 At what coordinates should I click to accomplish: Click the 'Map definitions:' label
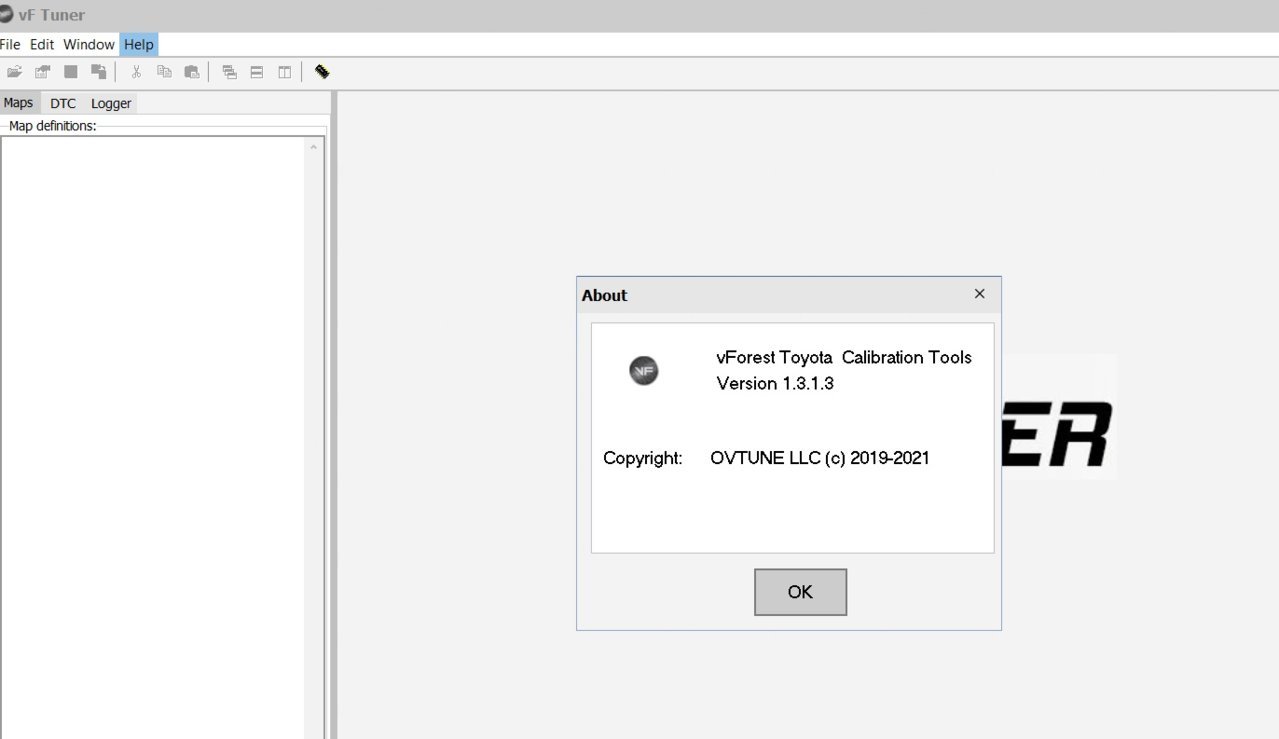tap(53, 126)
